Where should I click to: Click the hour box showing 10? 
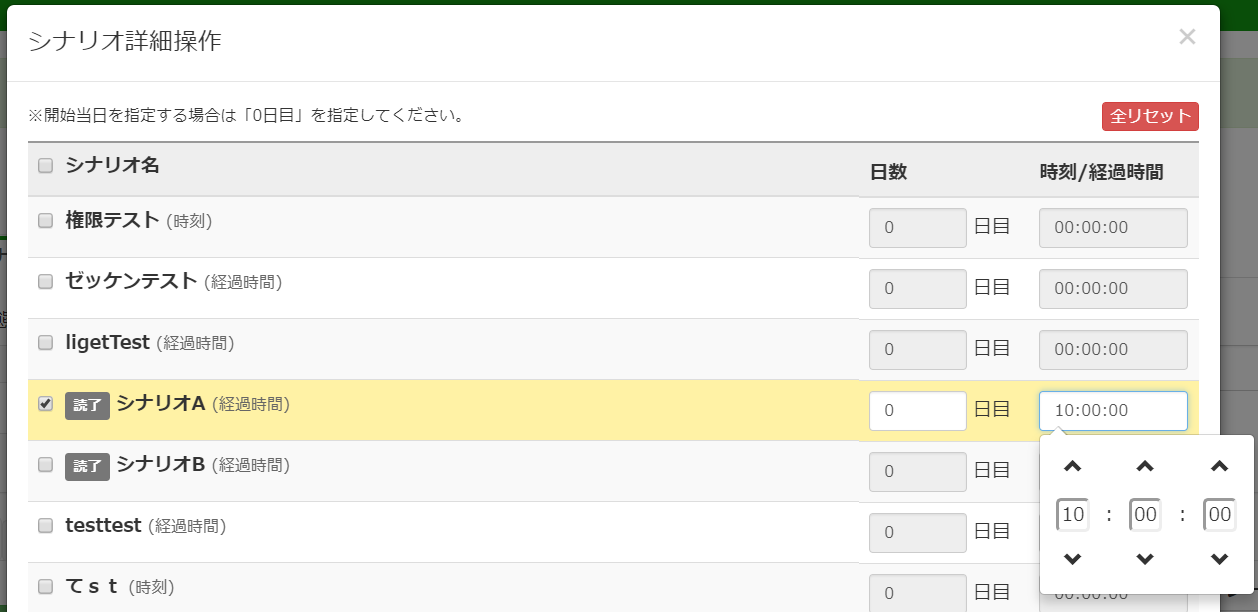(1073, 515)
